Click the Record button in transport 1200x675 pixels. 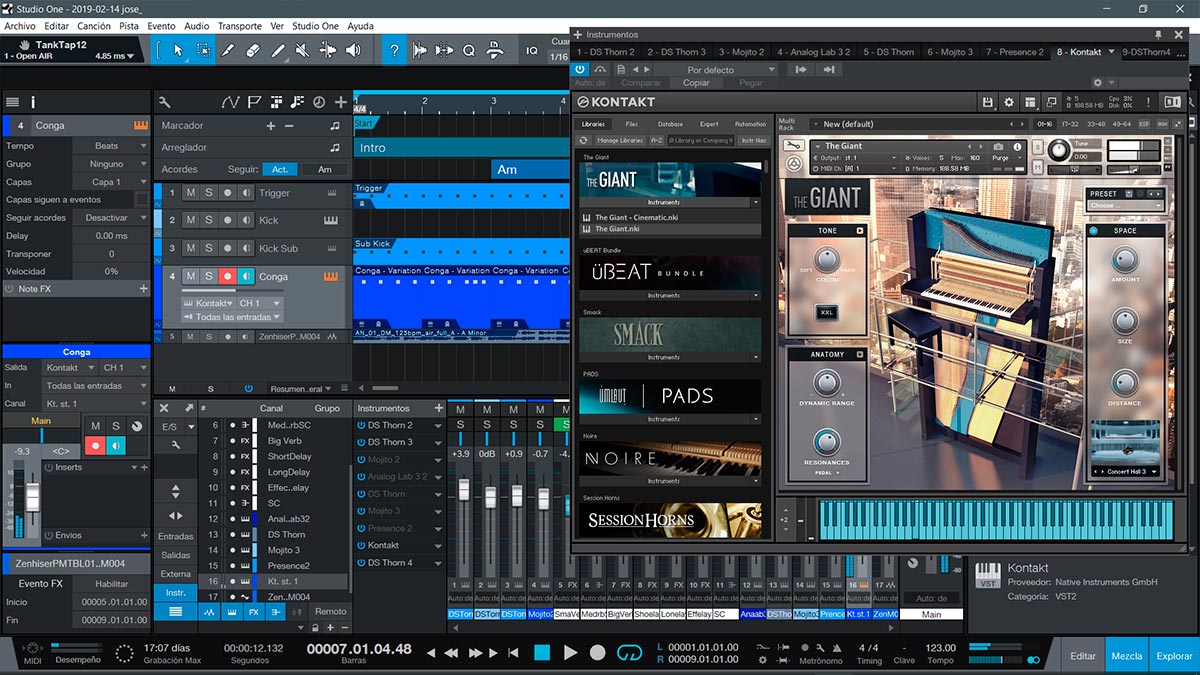[x=597, y=652]
